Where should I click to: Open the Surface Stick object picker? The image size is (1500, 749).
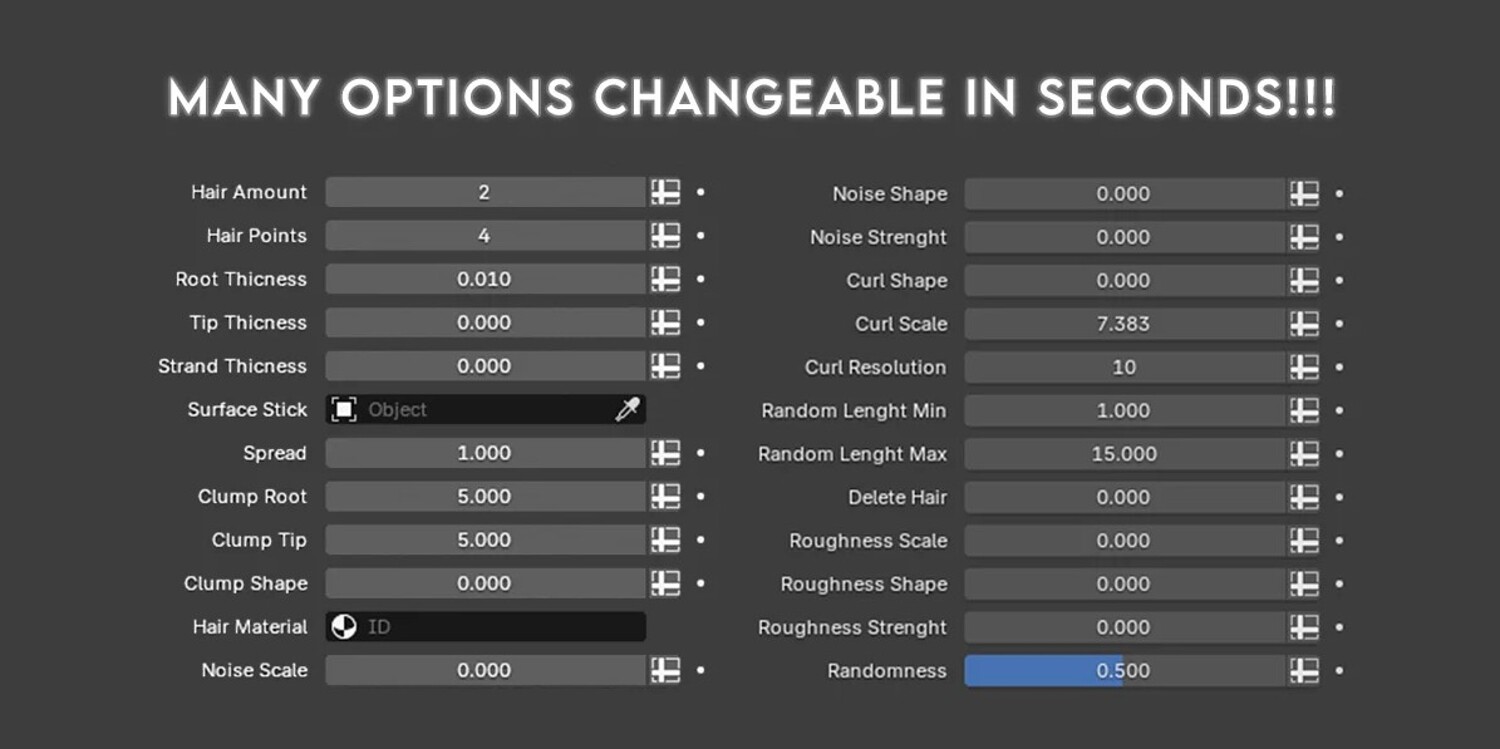tap(485, 409)
